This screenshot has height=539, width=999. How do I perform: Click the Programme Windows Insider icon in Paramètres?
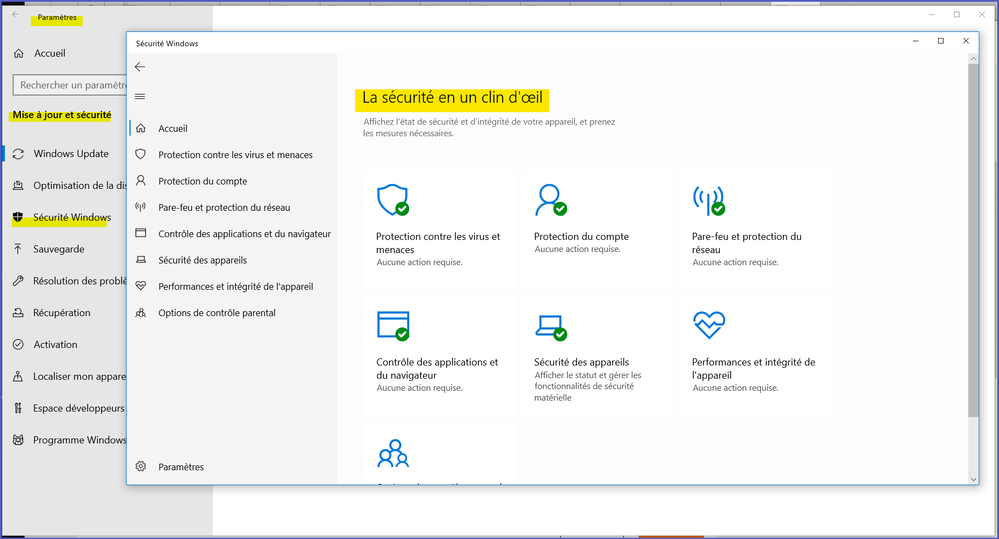tap(18, 440)
